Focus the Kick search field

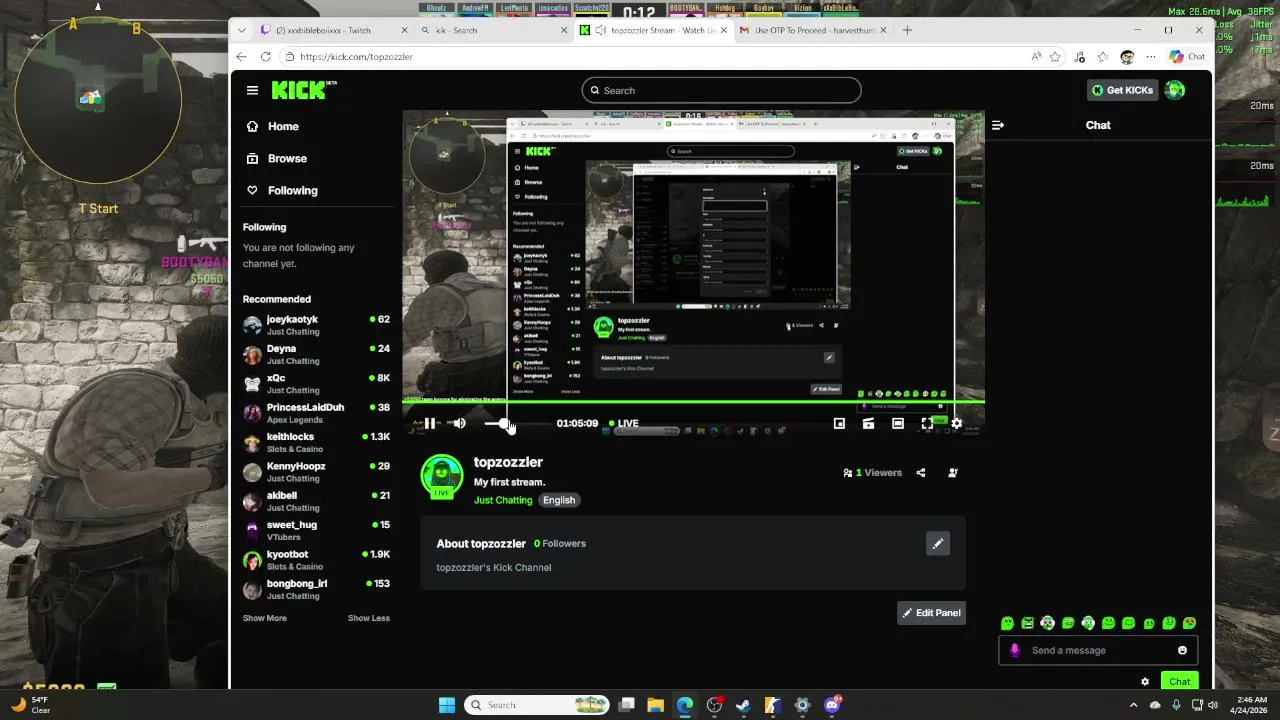point(721,90)
